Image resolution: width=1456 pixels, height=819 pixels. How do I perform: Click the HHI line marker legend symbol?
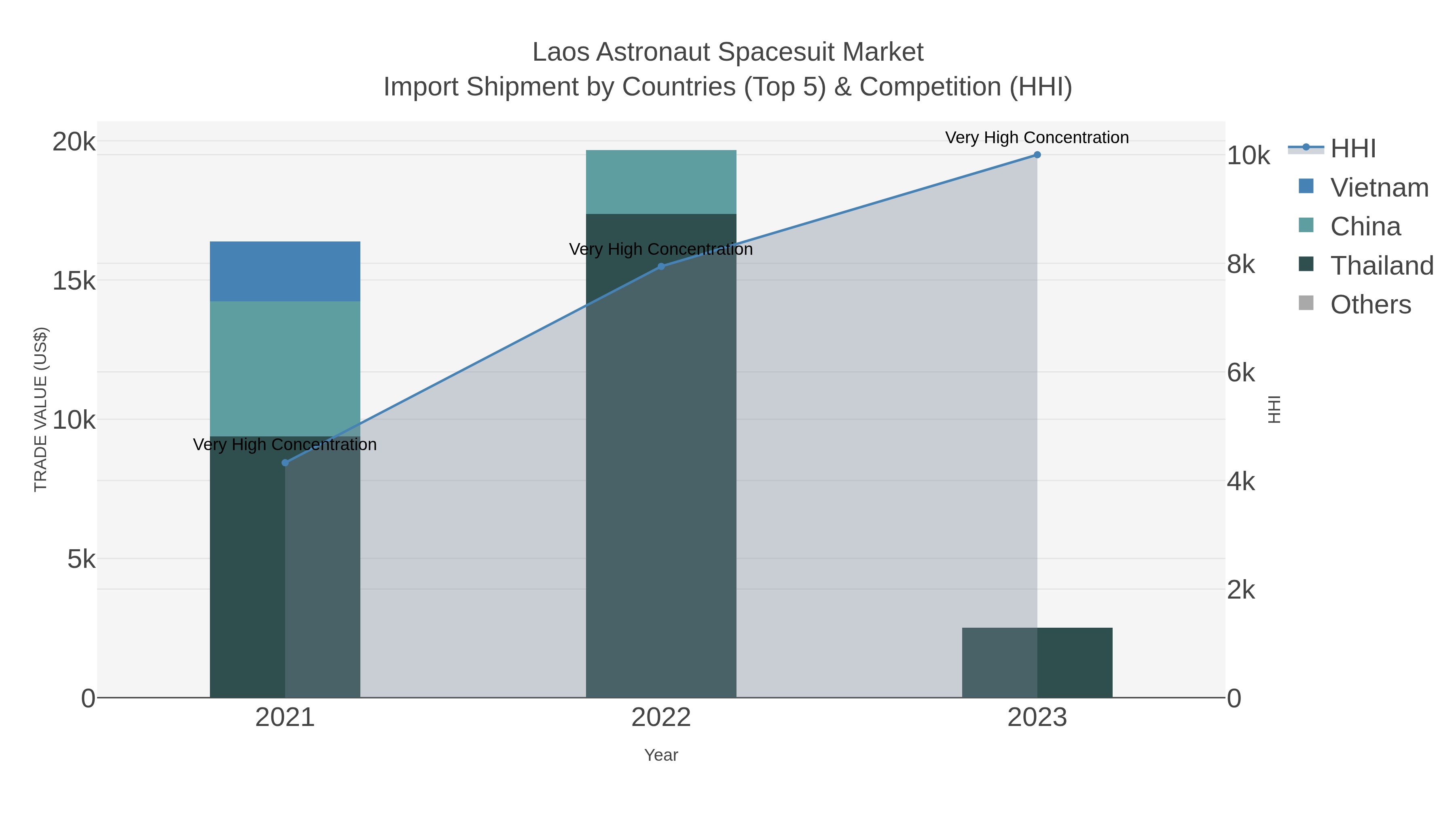click(x=1306, y=148)
